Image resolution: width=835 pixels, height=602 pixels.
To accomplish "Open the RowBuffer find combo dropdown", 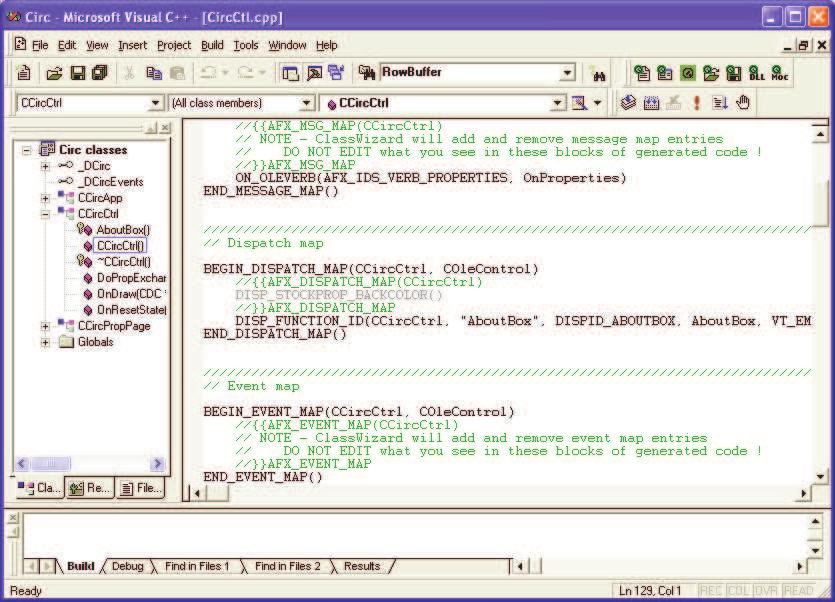I will [567, 72].
